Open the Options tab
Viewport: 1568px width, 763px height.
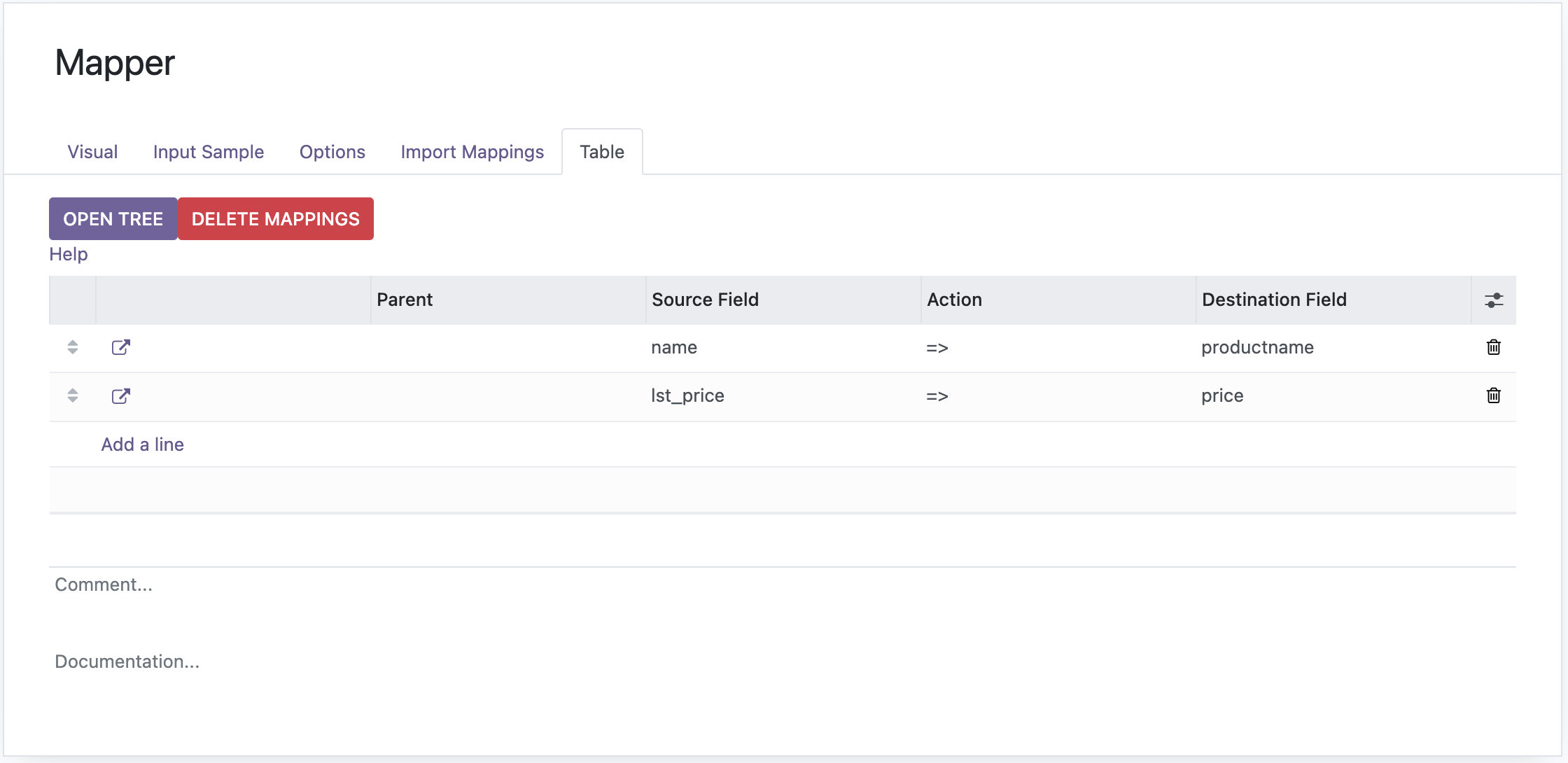pos(332,152)
